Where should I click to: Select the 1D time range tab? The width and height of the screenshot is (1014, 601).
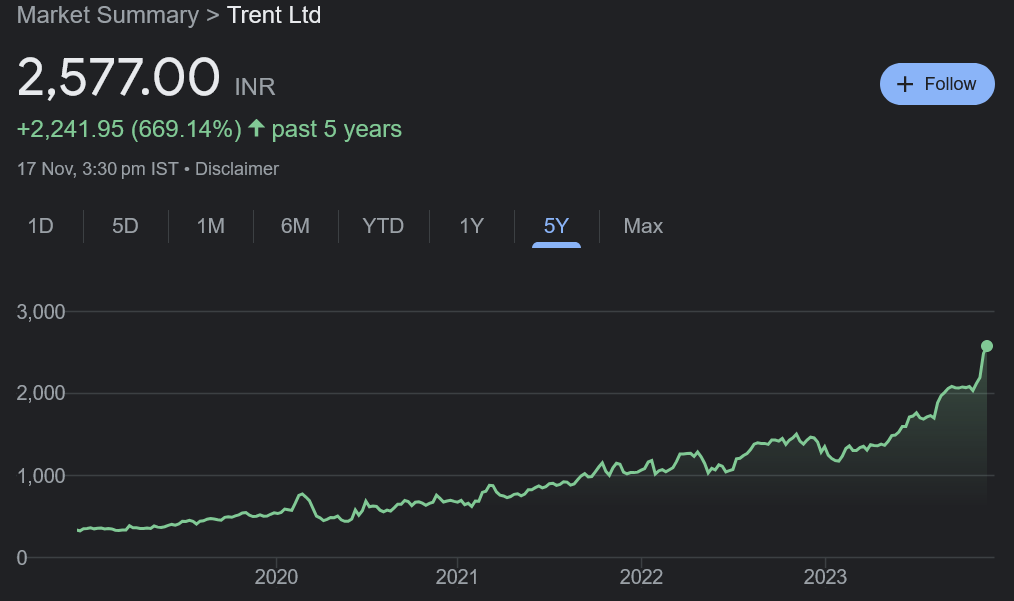click(x=40, y=226)
